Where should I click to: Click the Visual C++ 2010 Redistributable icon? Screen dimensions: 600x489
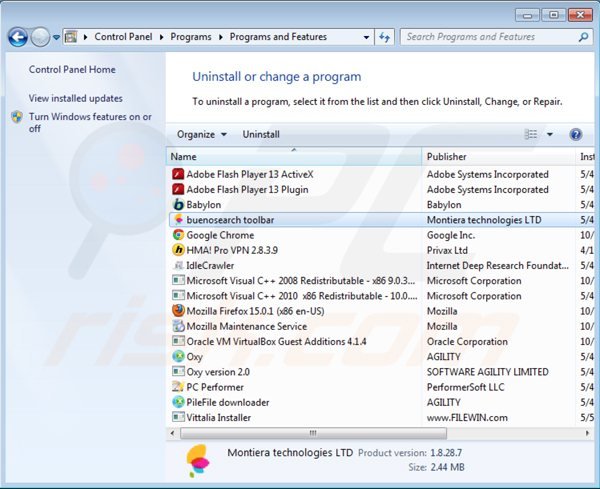click(x=178, y=296)
